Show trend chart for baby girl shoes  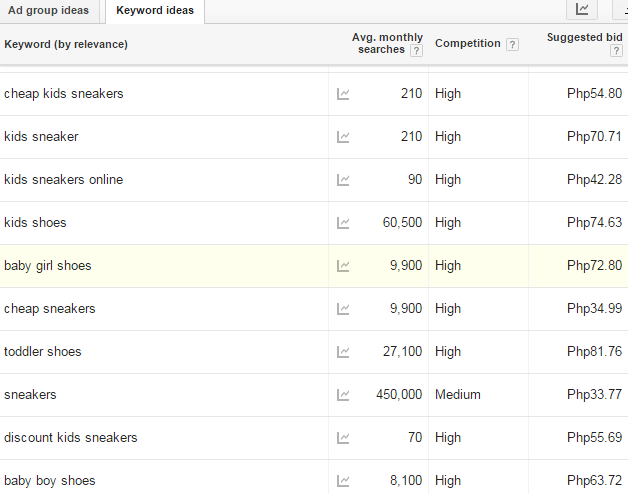[343, 266]
